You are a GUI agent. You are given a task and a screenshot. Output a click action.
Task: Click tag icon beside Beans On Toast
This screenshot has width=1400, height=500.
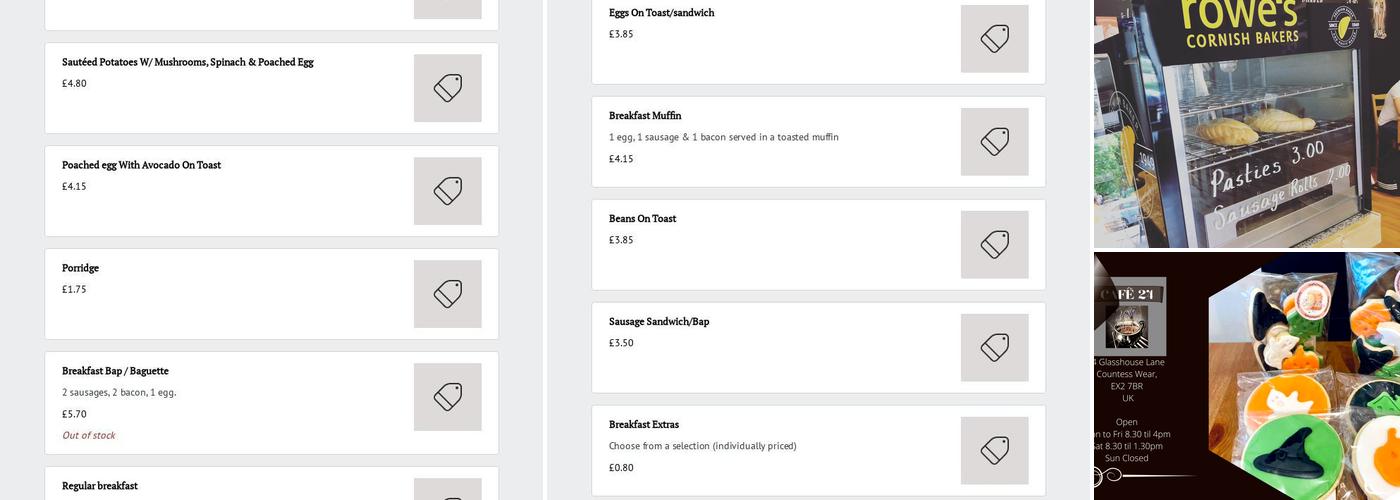[994, 245]
